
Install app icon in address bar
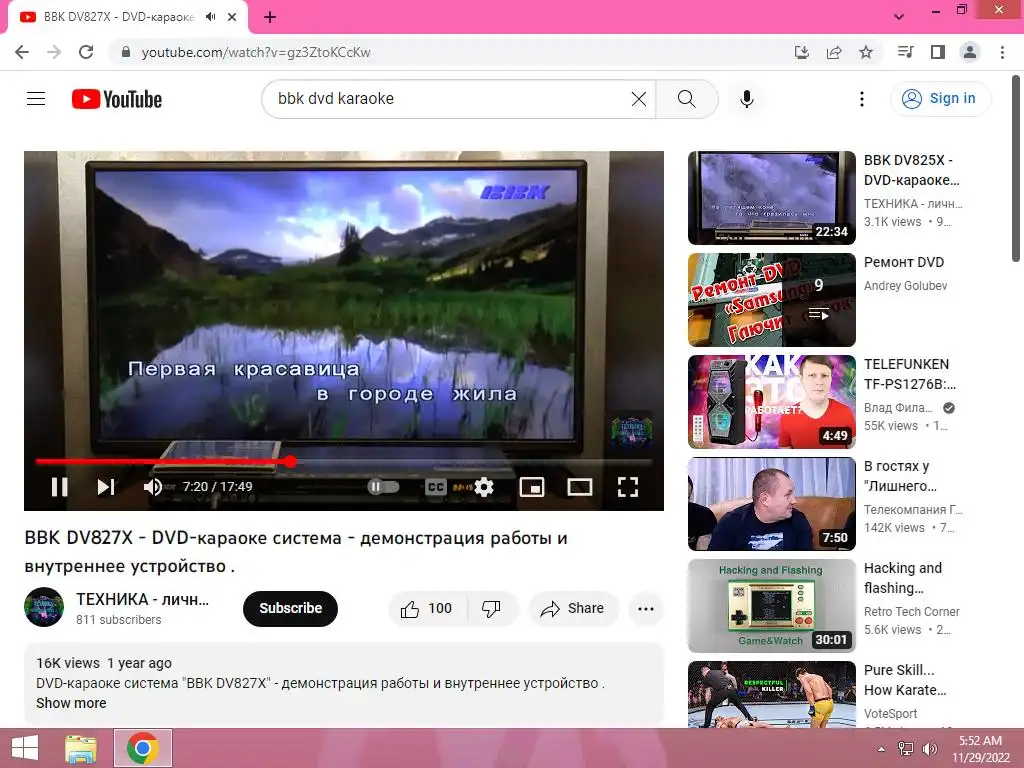pos(801,52)
